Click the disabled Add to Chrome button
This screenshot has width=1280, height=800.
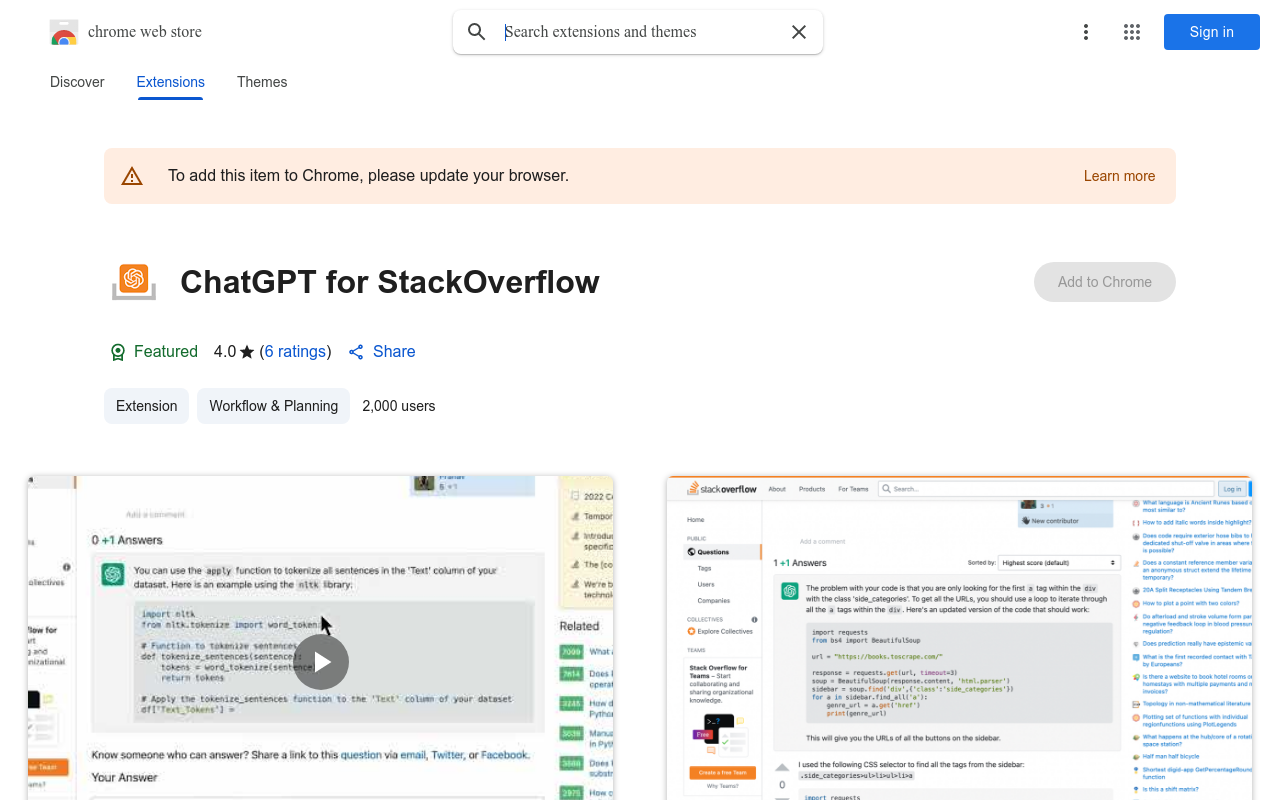point(1105,282)
